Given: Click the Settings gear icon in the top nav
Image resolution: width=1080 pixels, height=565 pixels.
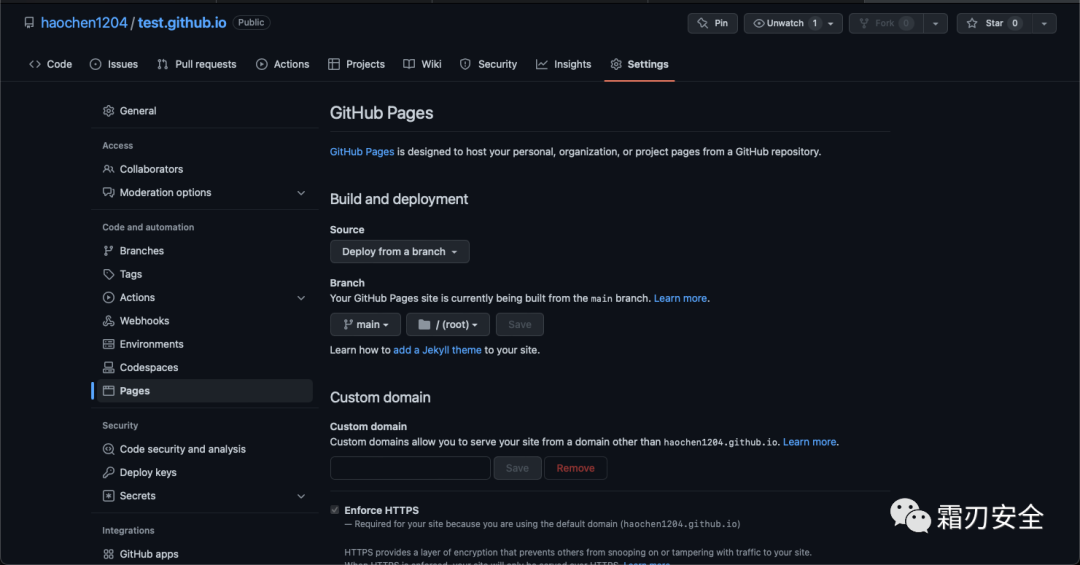Looking at the screenshot, I should (x=616, y=64).
